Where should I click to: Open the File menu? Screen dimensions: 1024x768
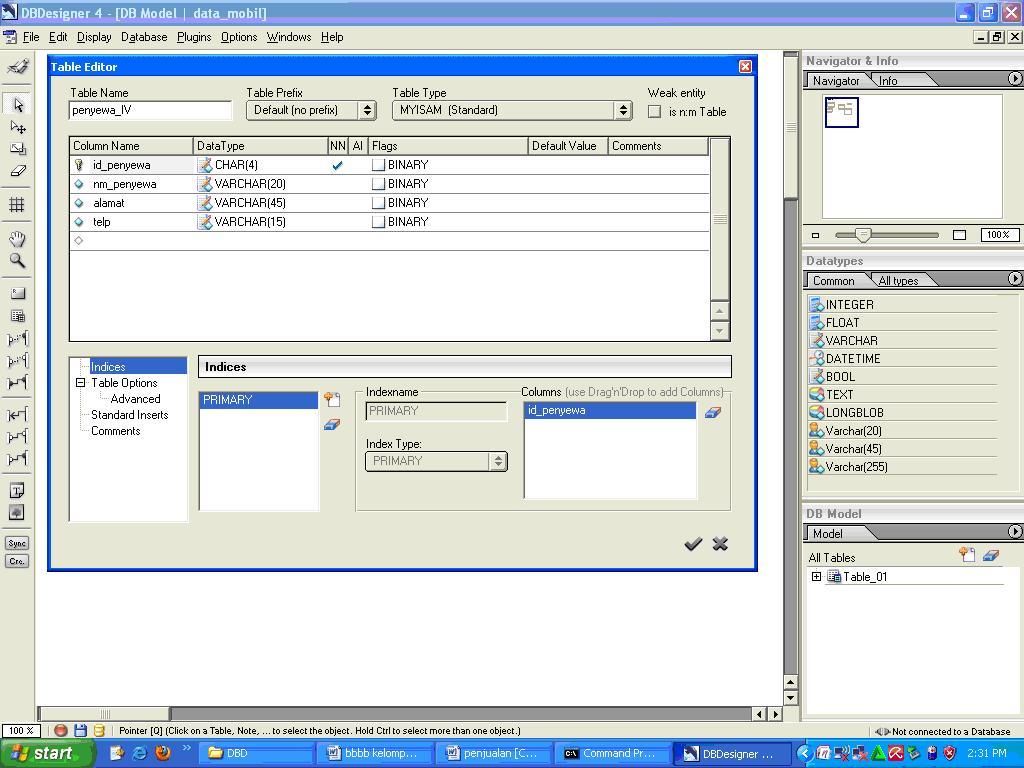click(x=31, y=37)
